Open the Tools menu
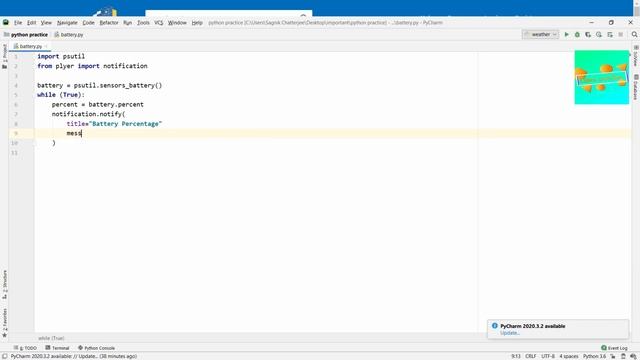Viewport: 640px width, 360px height. 143,23
